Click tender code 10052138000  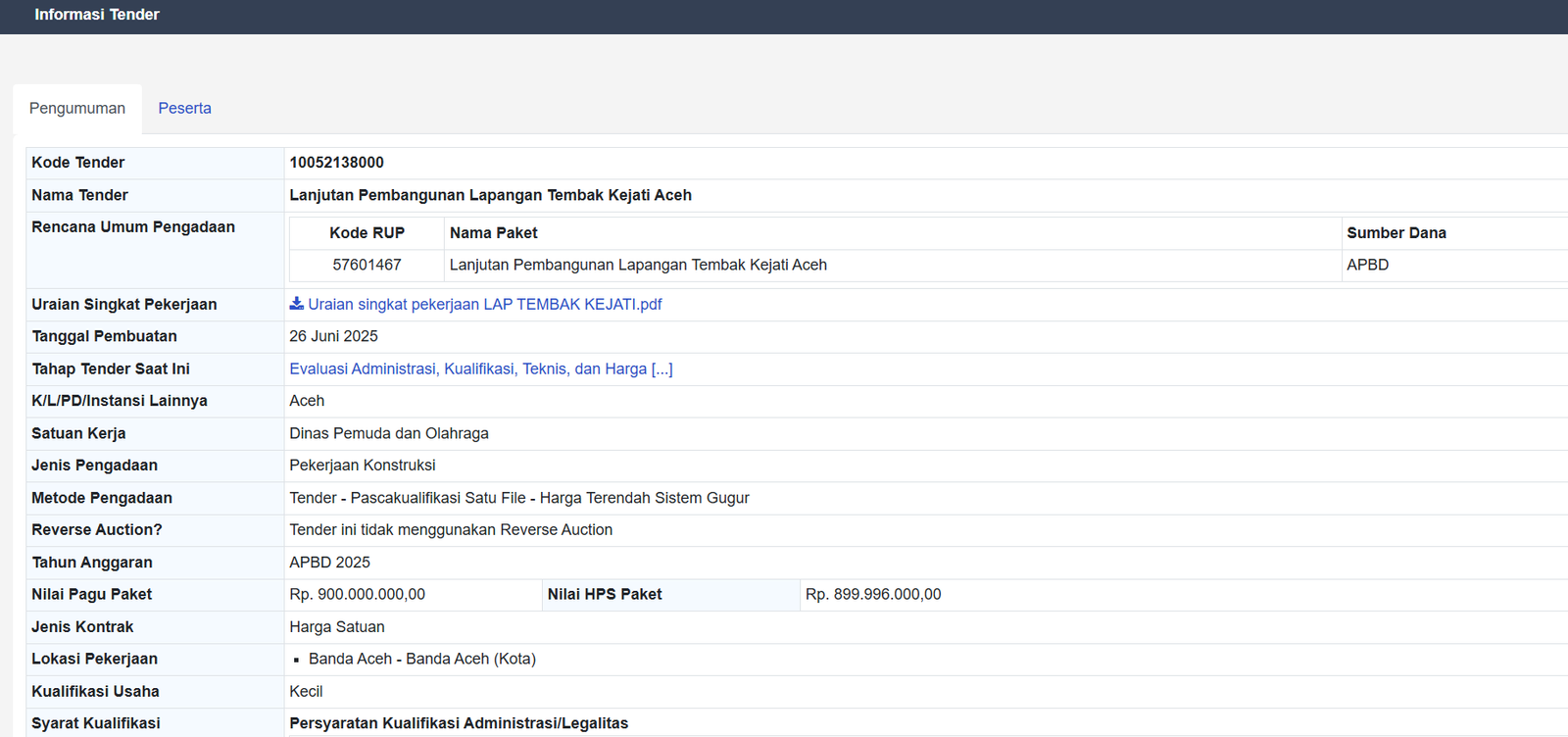tap(336, 163)
